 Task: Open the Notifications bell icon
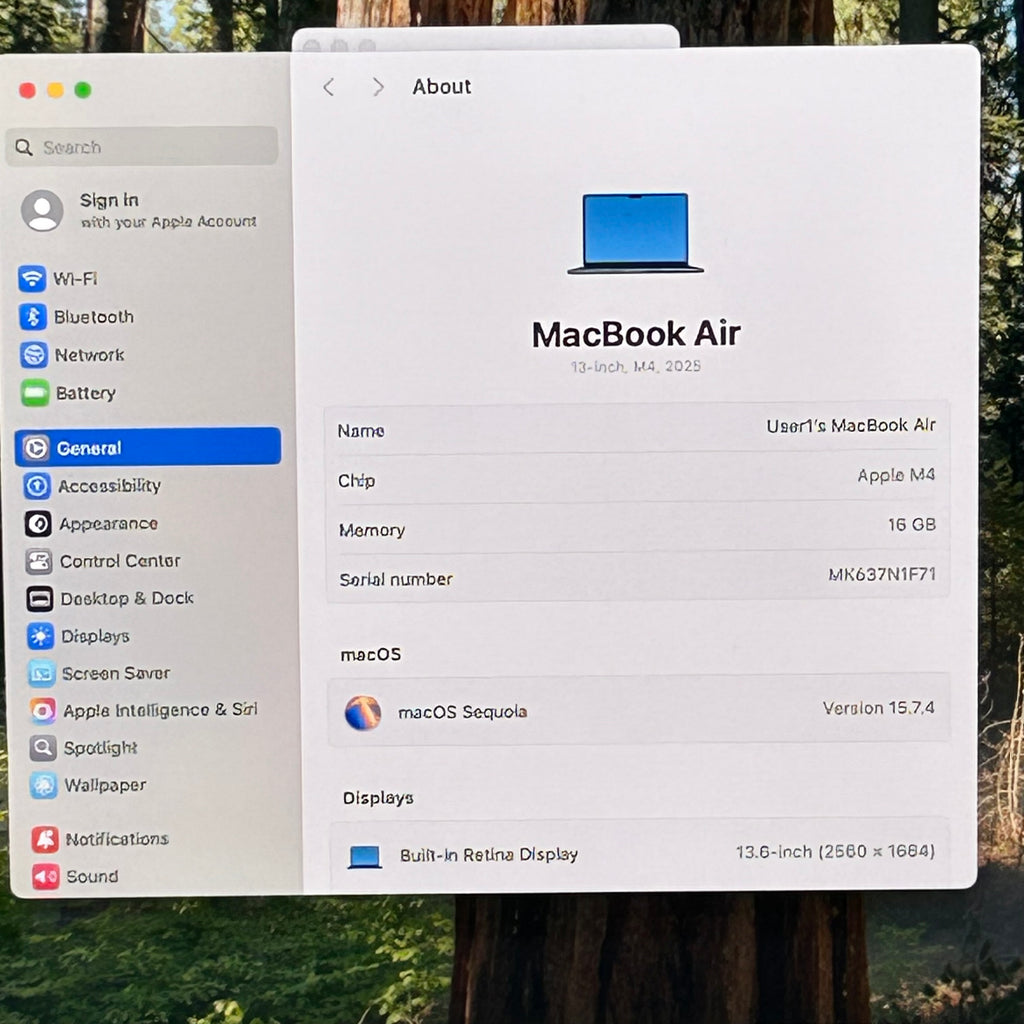click(45, 839)
